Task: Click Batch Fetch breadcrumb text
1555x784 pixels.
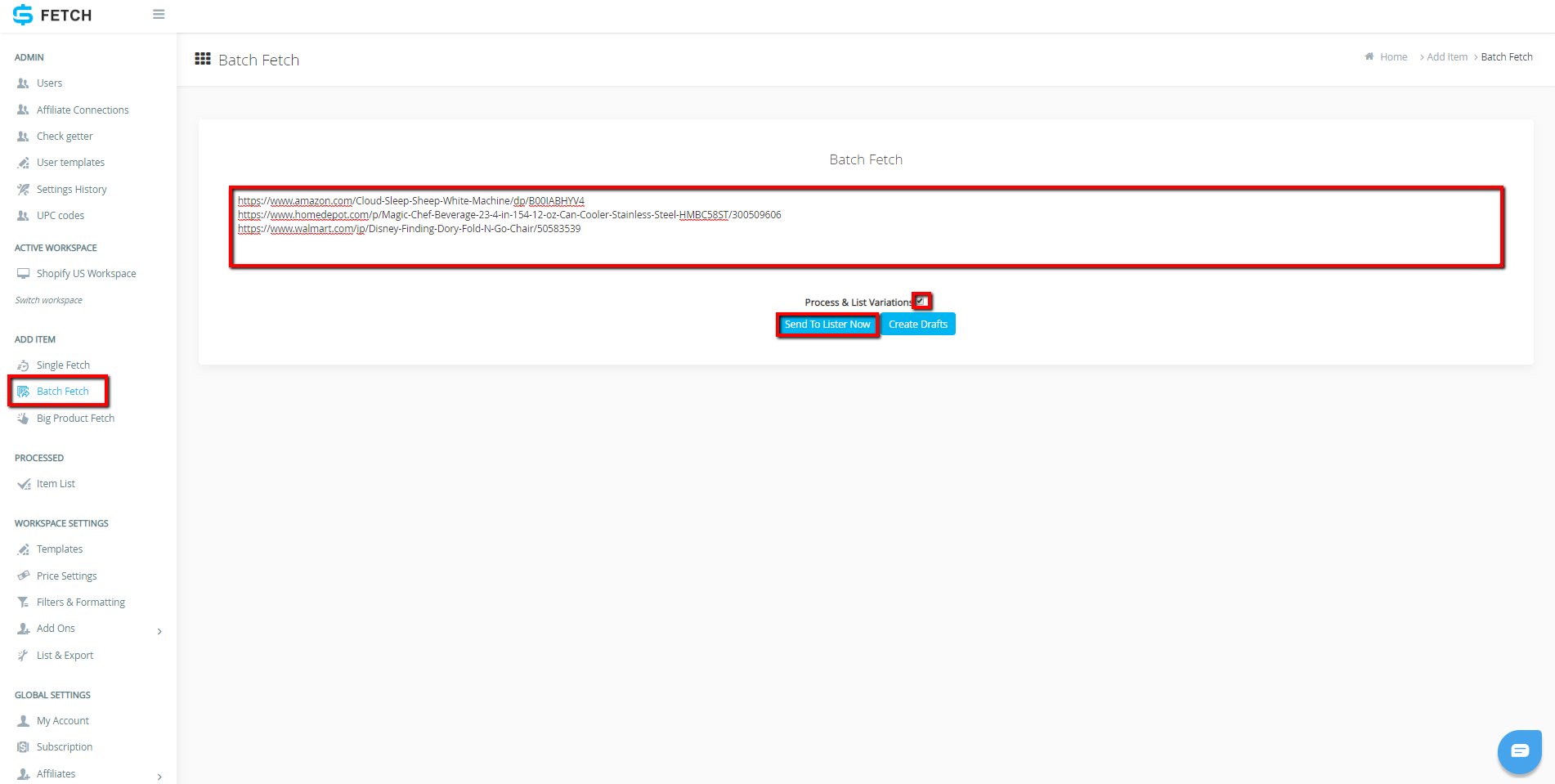Action: [1507, 57]
